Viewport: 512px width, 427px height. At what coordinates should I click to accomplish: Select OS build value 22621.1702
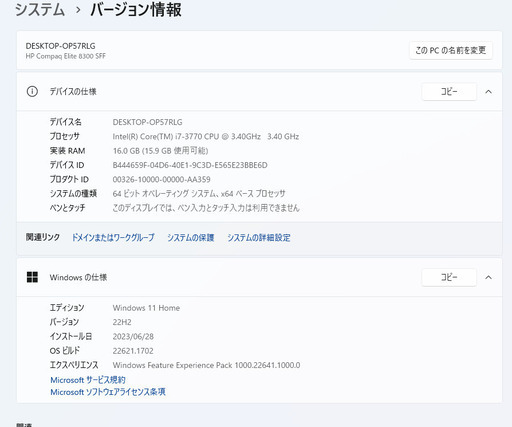pos(133,351)
